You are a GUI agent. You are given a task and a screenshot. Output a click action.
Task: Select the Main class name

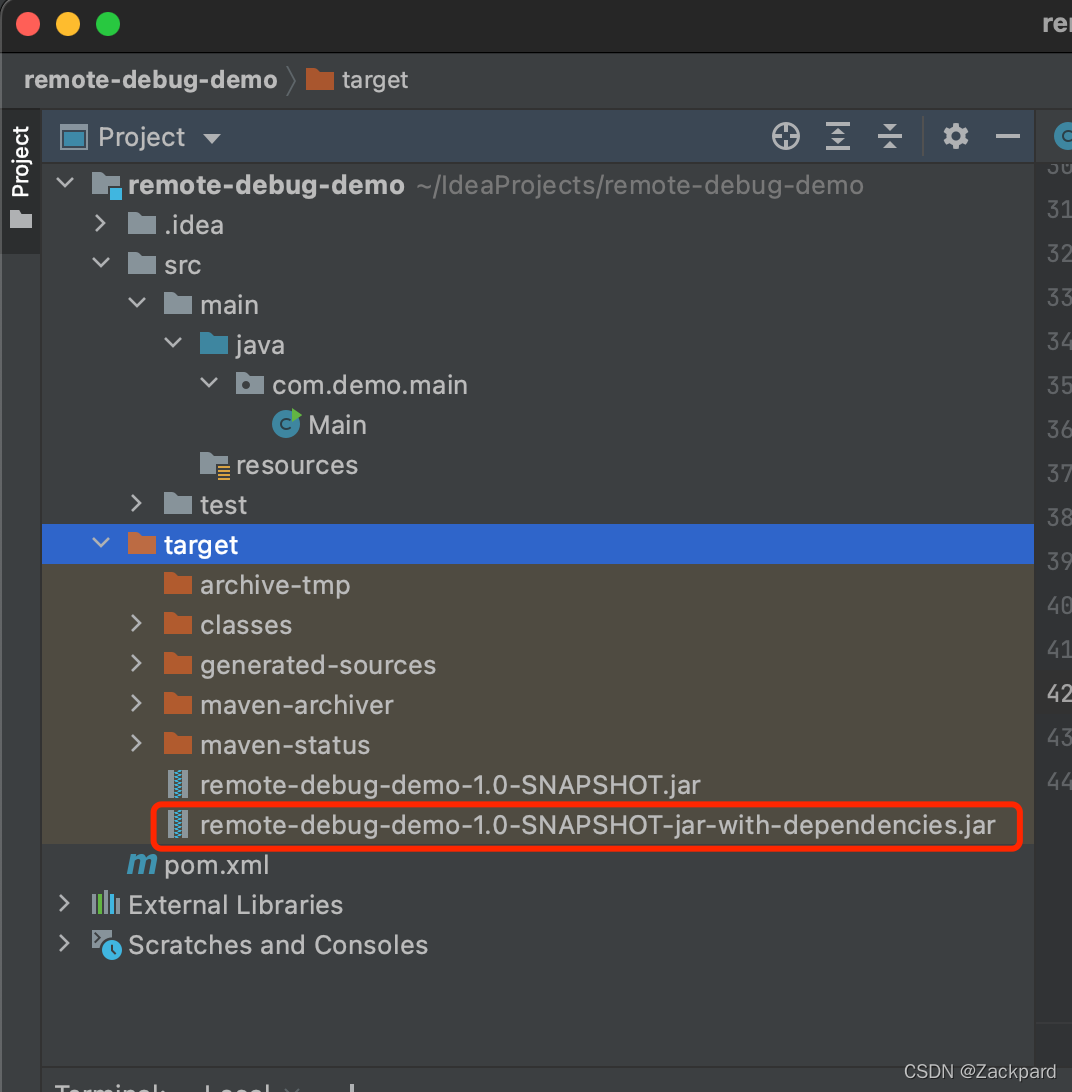337,425
